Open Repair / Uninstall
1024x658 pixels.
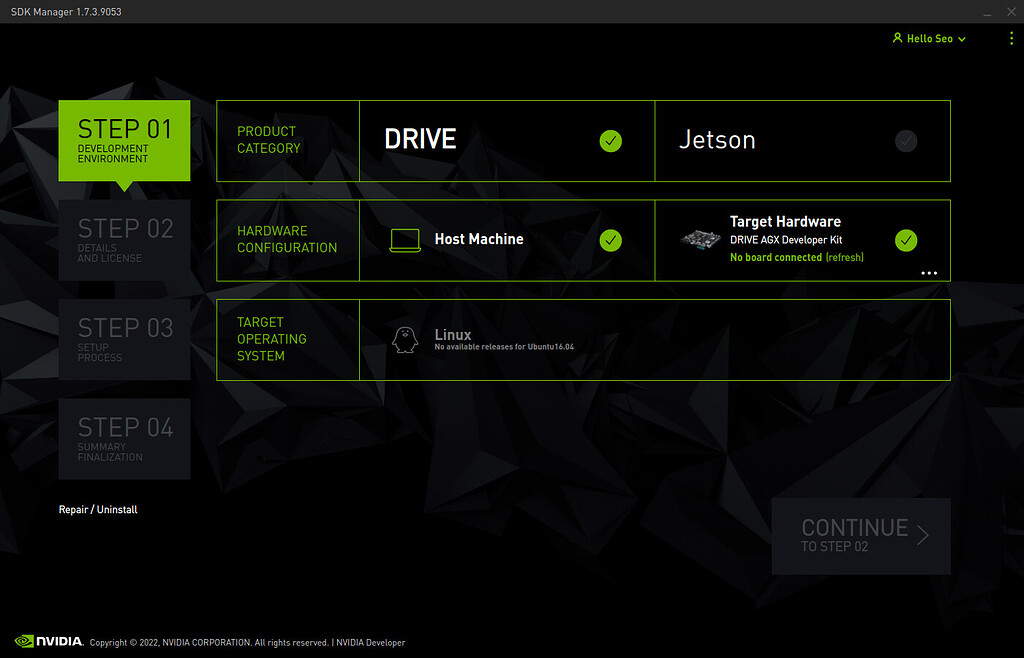coord(97,509)
